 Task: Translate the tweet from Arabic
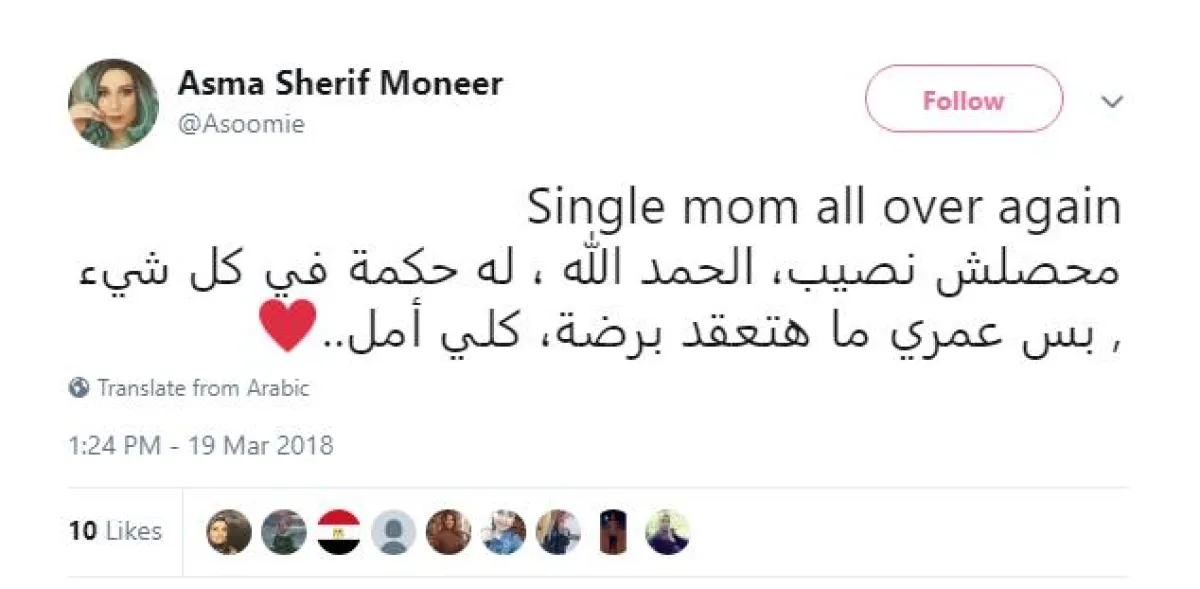[203, 388]
